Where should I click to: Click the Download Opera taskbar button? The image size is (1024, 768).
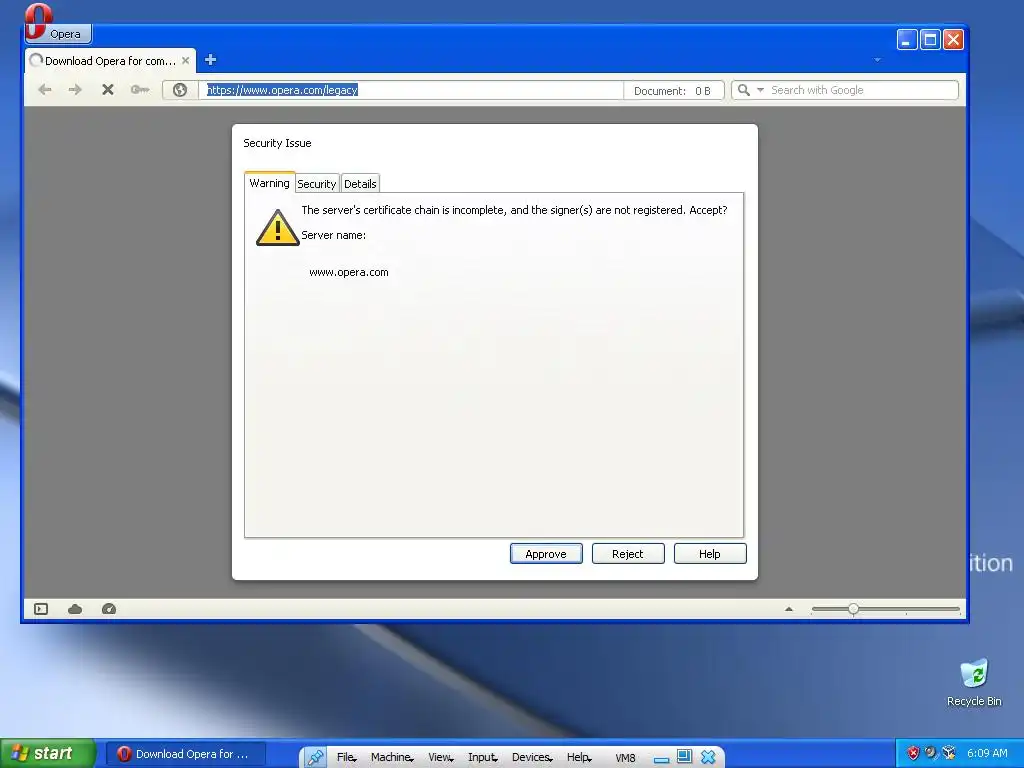click(x=186, y=754)
